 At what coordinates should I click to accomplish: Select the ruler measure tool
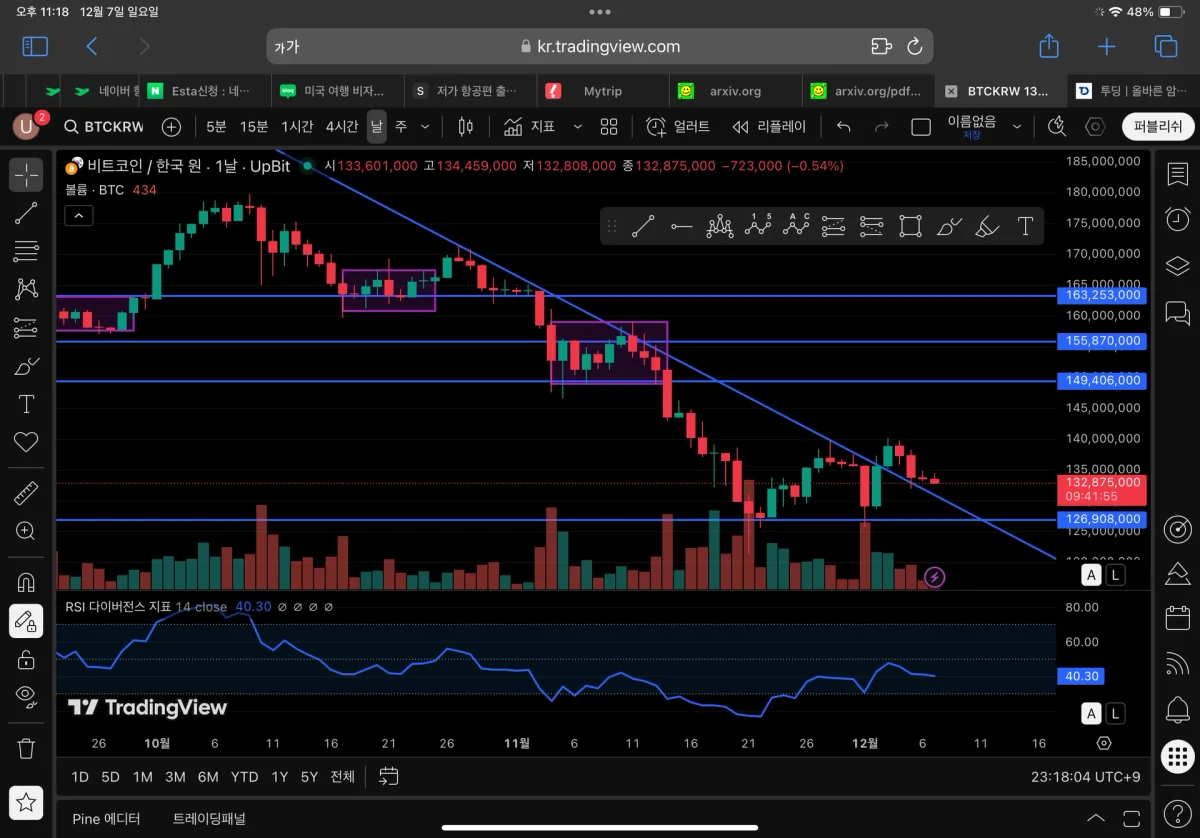(x=26, y=492)
